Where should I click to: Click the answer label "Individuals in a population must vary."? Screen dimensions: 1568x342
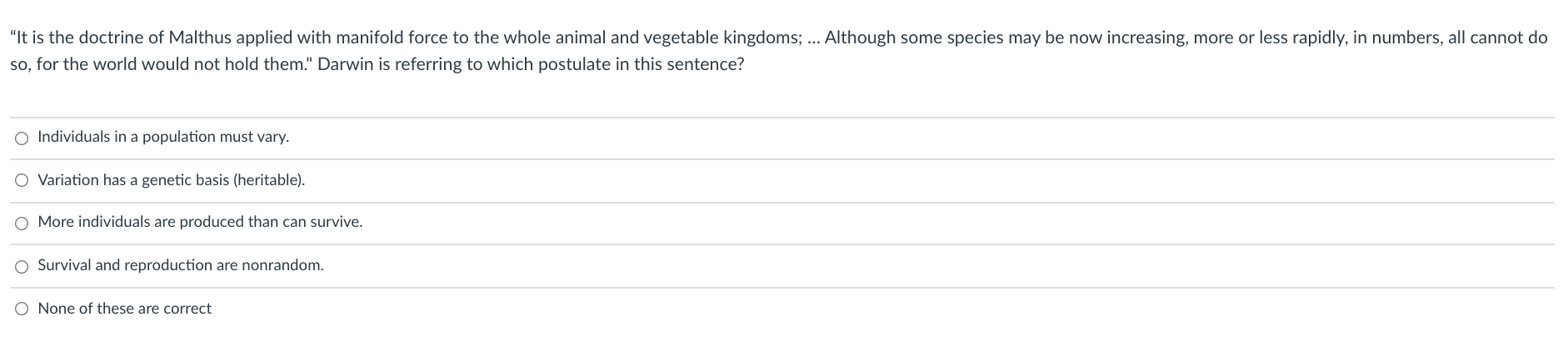pos(163,137)
